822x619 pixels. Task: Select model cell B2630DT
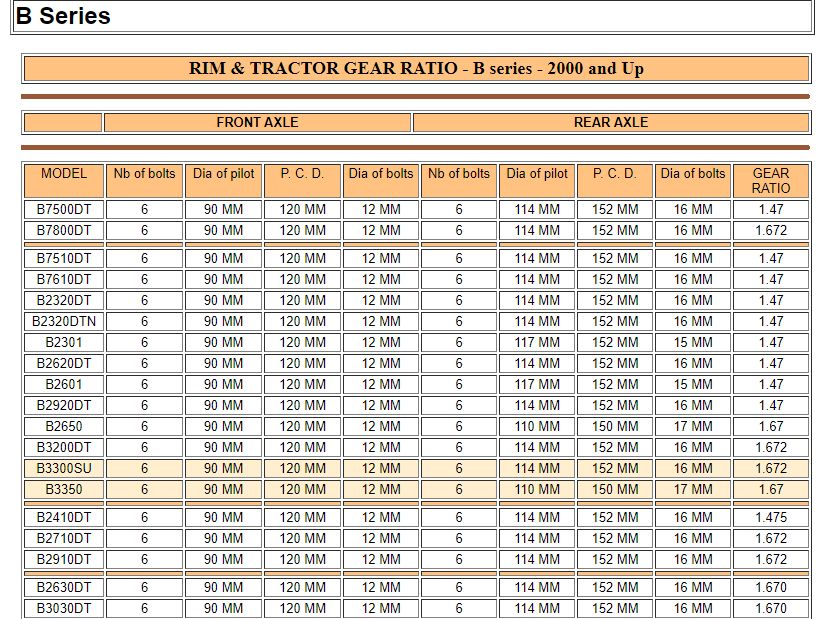coord(64,587)
